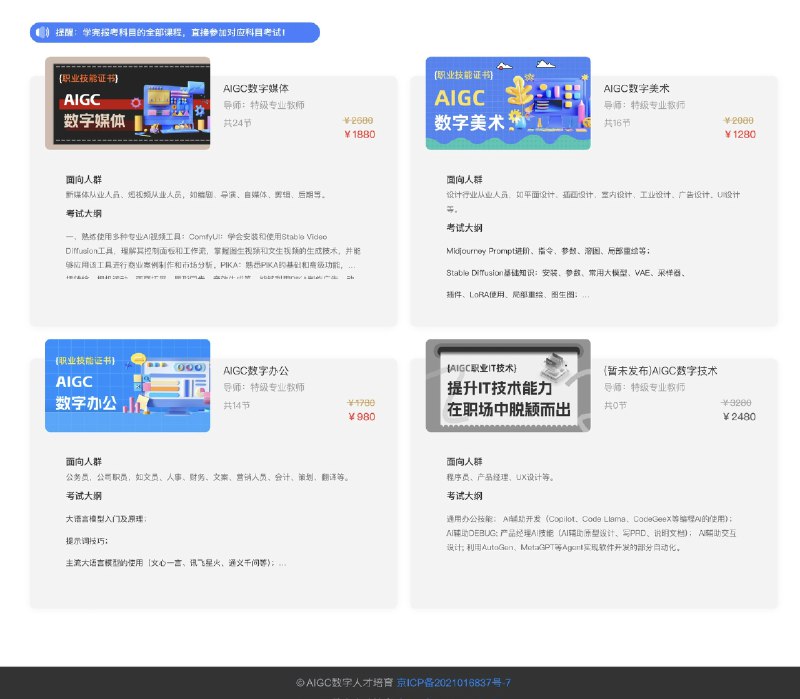
Task: Click the crossed-out ¥3280 original price
Action: click(x=737, y=403)
